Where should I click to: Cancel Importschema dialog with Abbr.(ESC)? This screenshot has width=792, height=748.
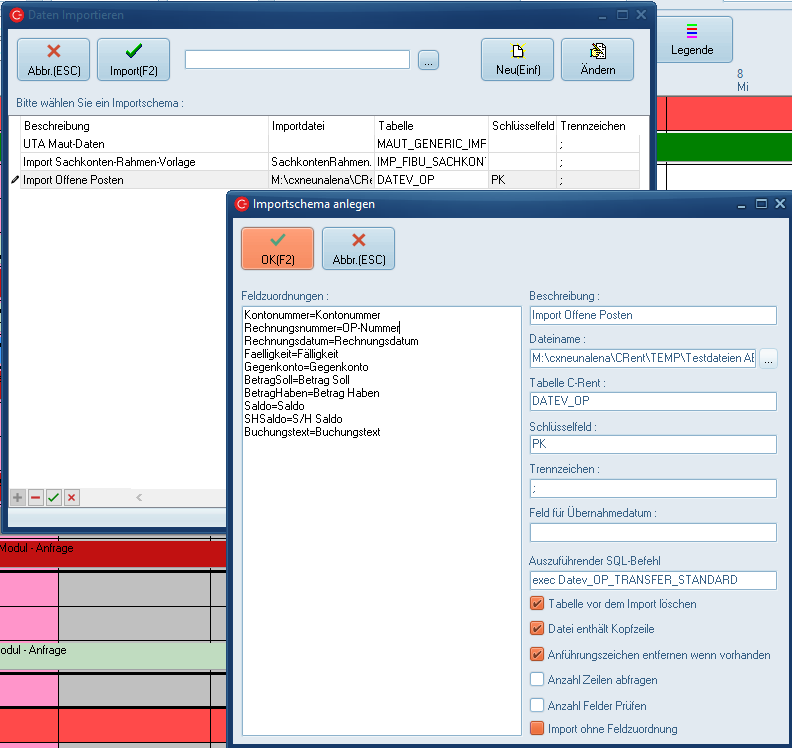point(358,248)
